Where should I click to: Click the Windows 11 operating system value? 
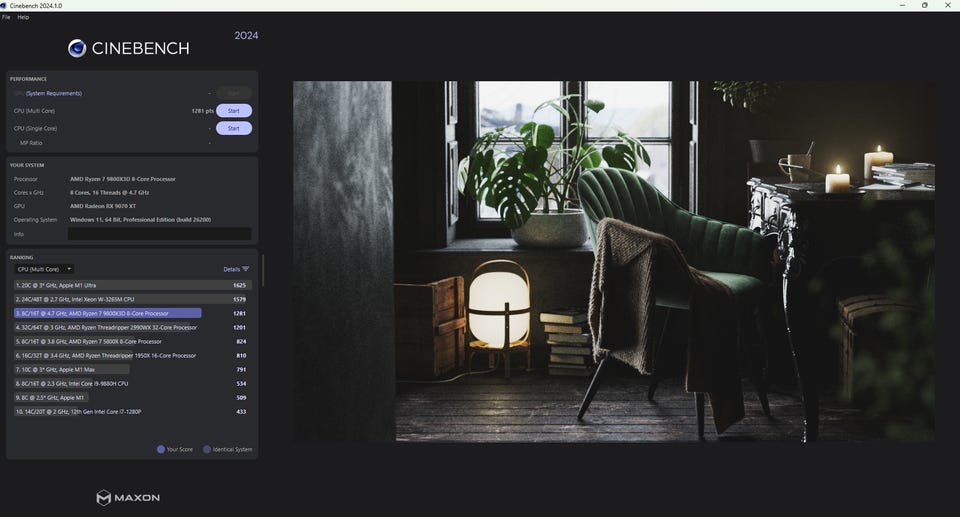point(140,219)
